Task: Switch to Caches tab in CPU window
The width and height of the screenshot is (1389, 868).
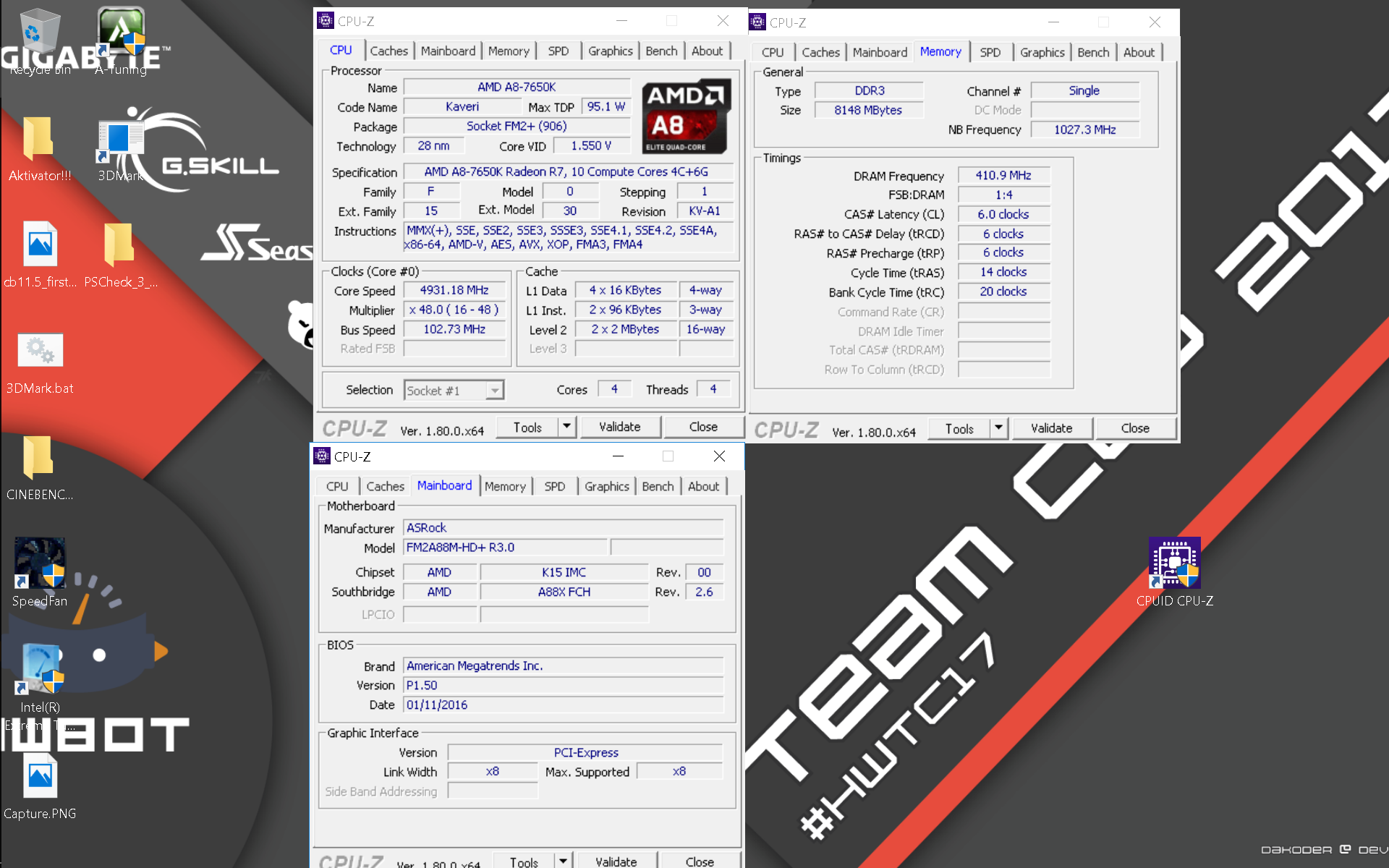Action: pos(389,51)
